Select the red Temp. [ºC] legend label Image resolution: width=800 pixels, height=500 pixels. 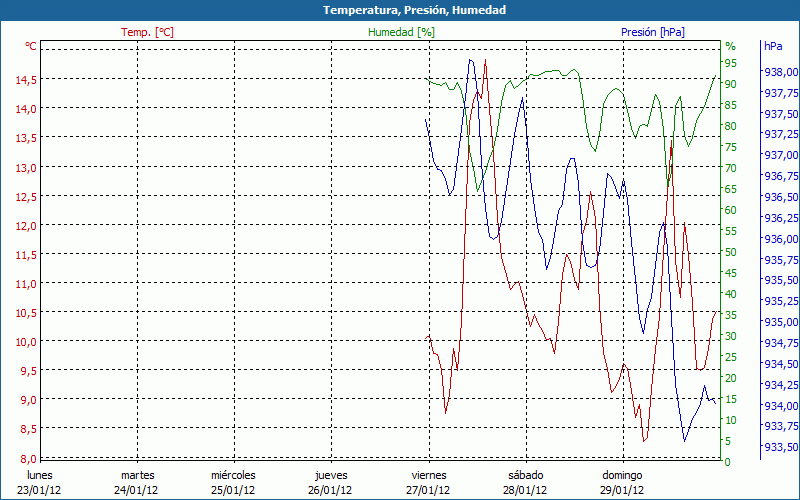pos(148,32)
